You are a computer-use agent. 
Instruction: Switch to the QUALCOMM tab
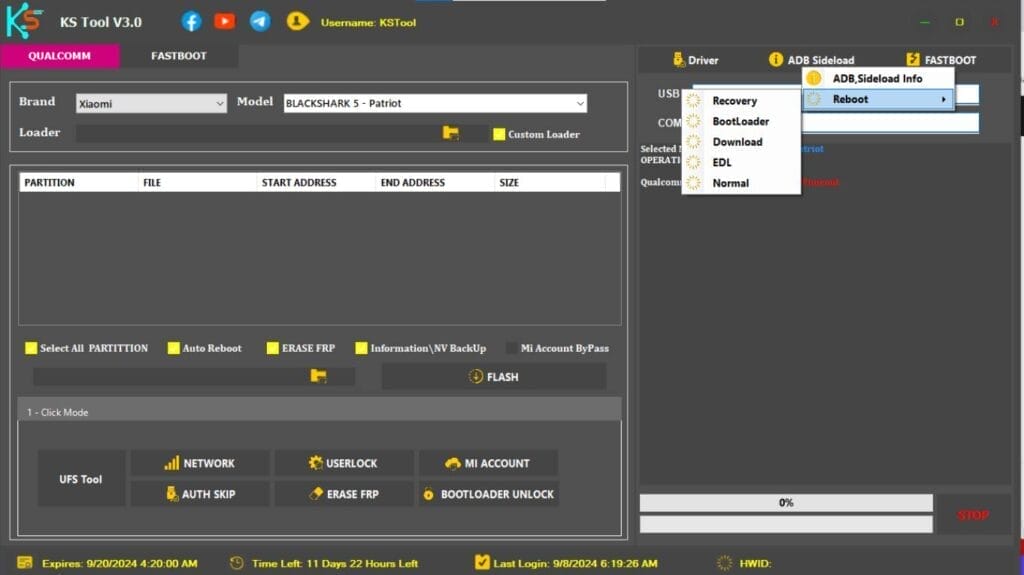pos(59,56)
